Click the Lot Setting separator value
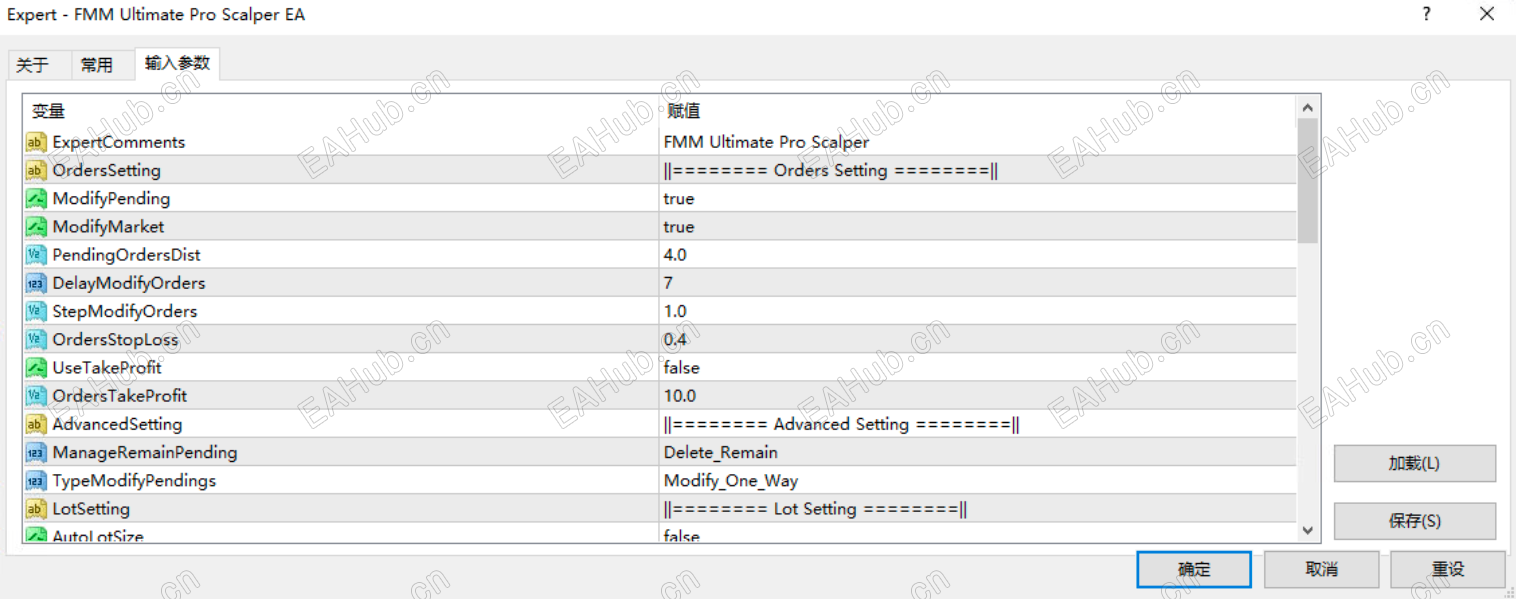 (816, 509)
